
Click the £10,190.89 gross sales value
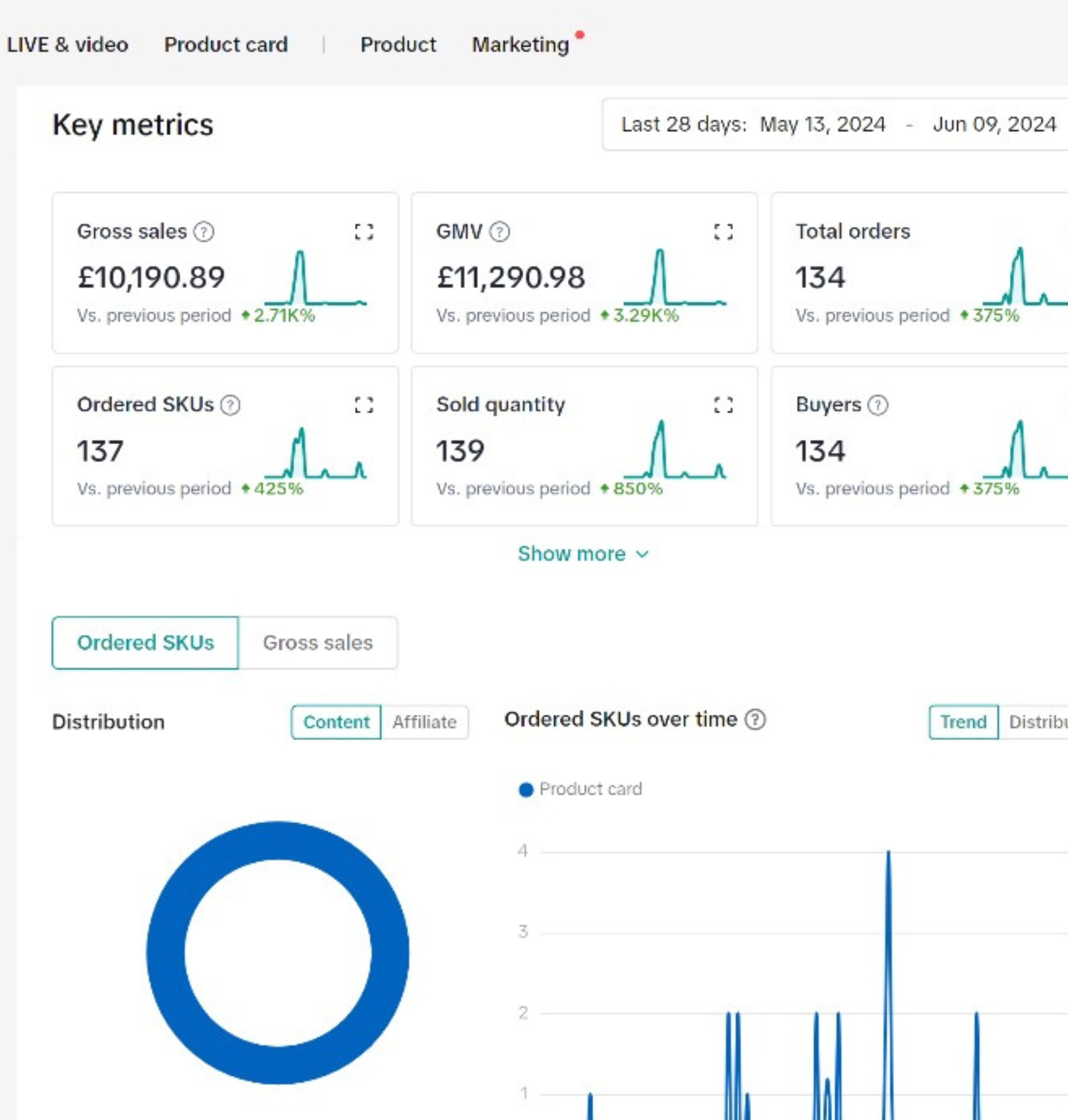[x=151, y=277]
